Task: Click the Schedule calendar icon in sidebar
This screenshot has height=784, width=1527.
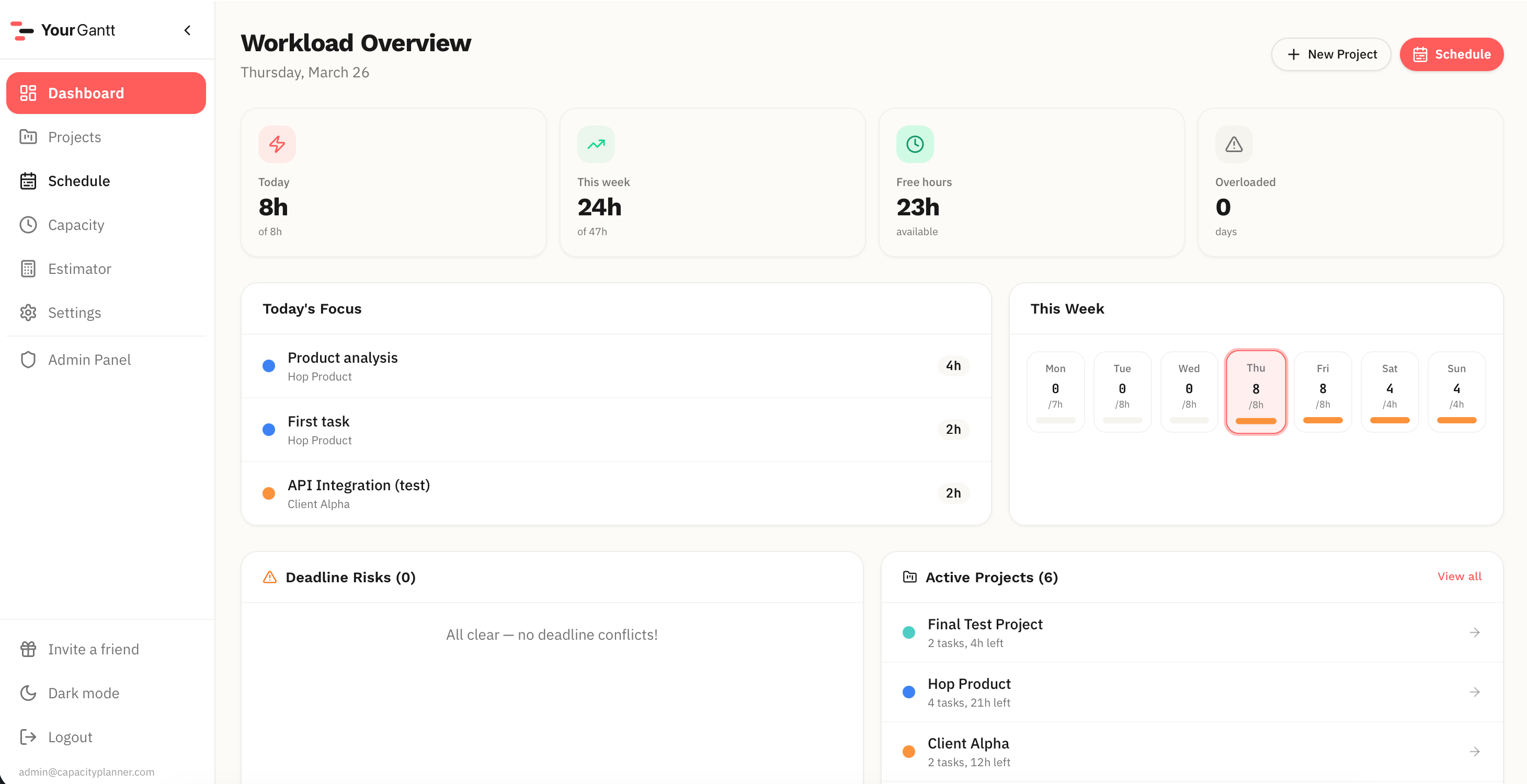Action: coord(28,181)
